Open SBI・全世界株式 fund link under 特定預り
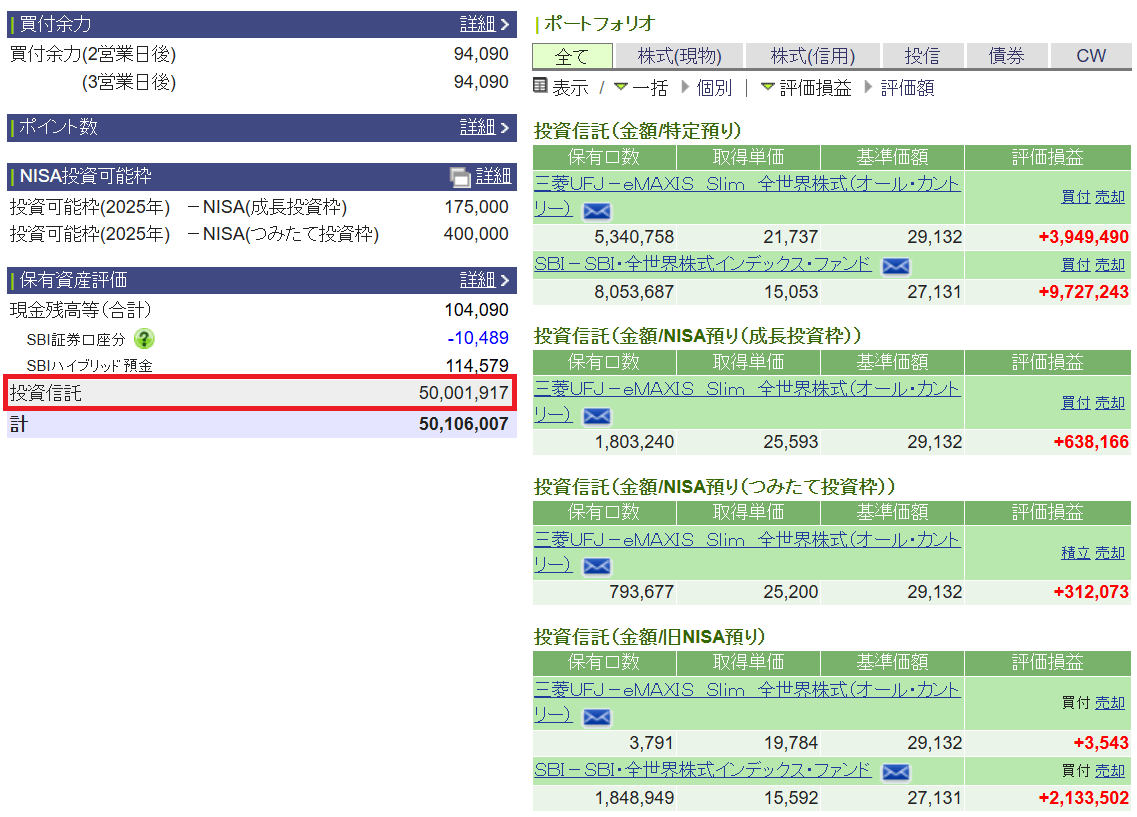 [x=703, y=264]
